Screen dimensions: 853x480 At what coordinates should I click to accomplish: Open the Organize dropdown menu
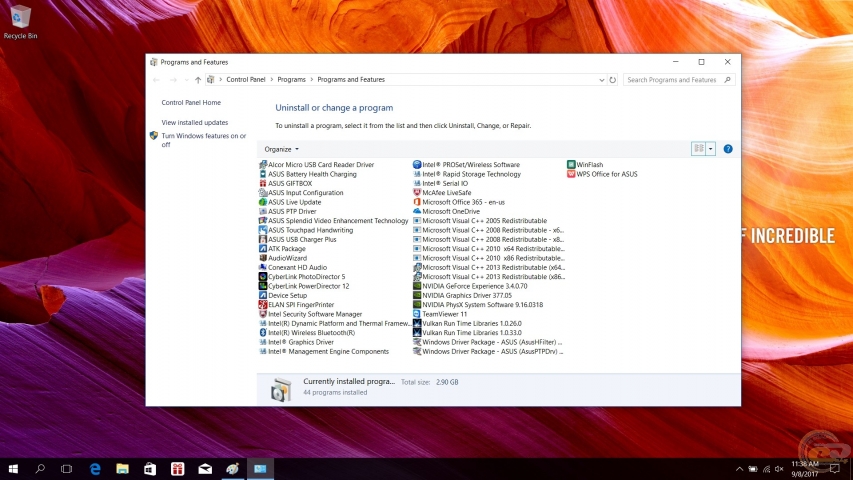tap(281, 149)
